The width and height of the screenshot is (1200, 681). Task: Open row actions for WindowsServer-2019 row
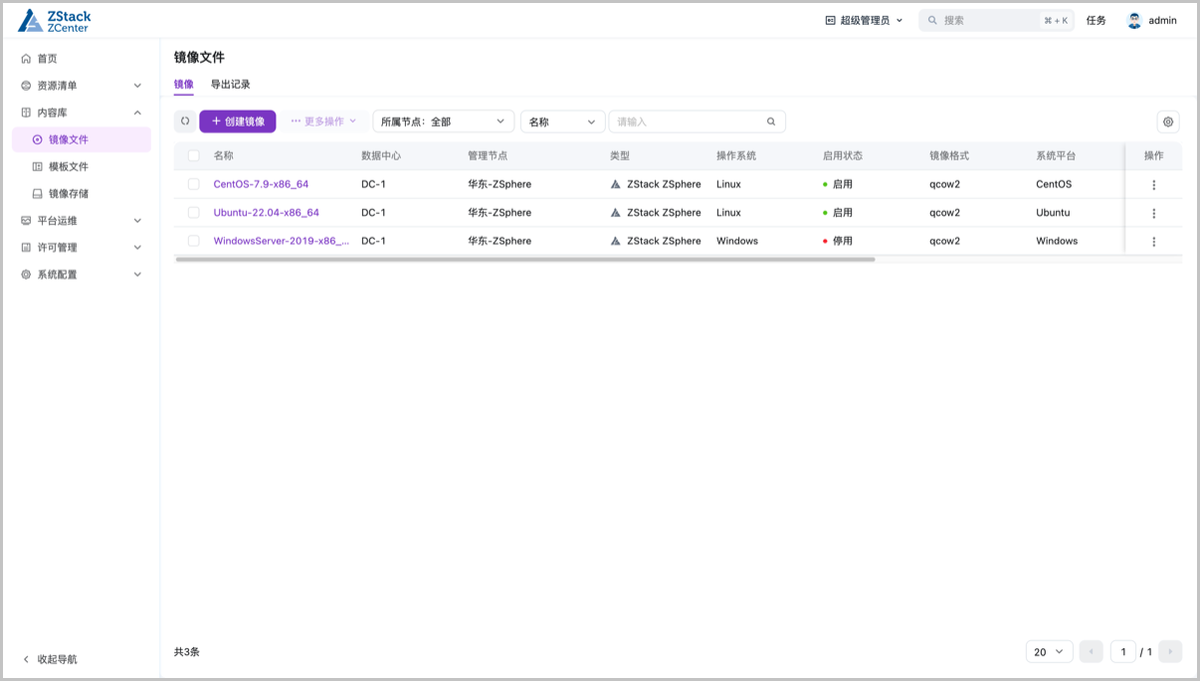tap(1154, 241)
